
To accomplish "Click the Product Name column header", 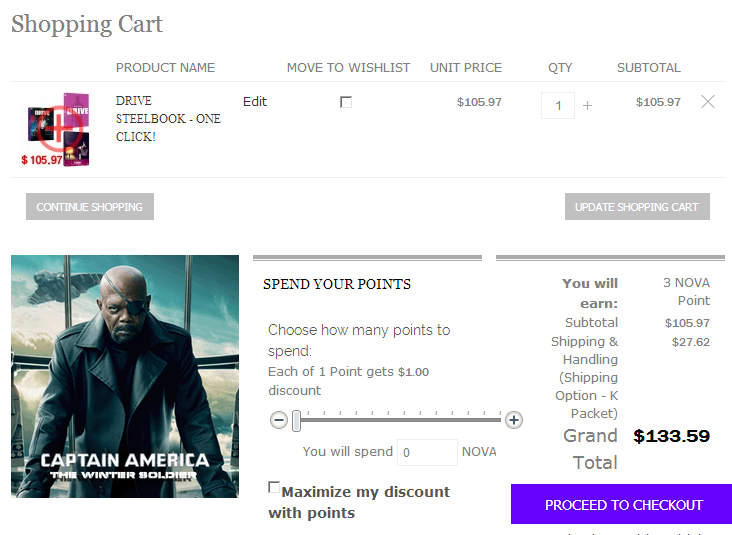I will 165,68.
